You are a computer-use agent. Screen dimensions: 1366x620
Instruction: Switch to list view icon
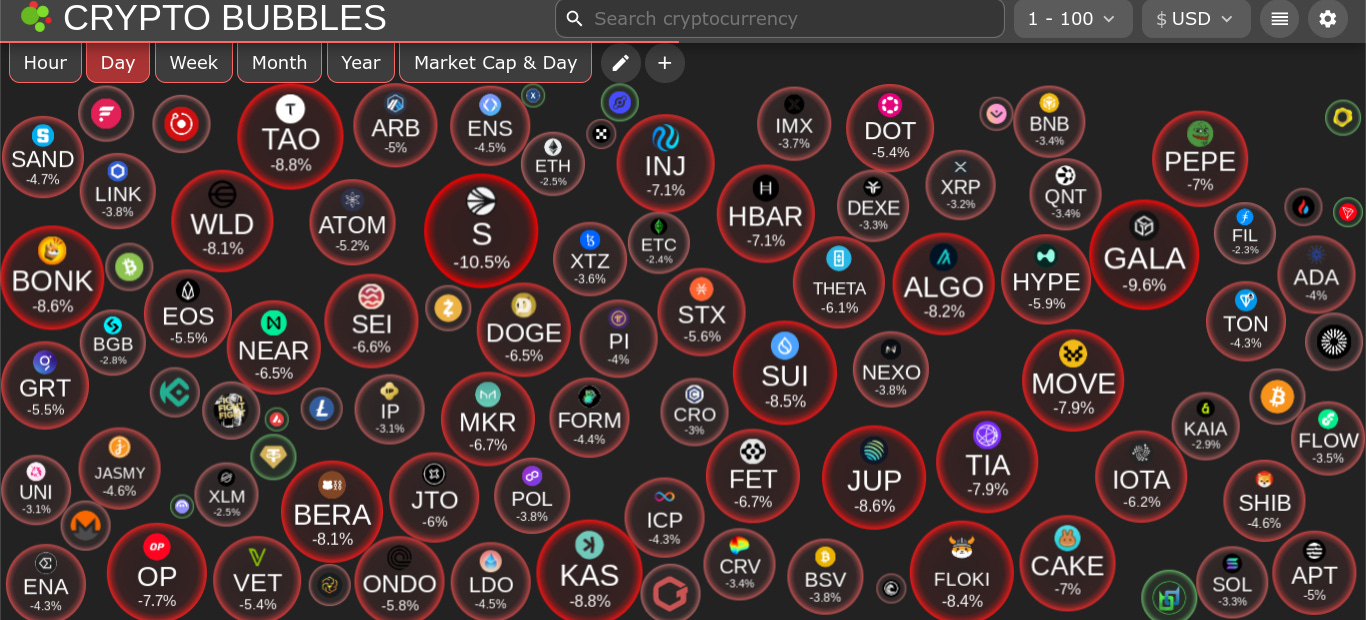click(x=1280, y=19)
